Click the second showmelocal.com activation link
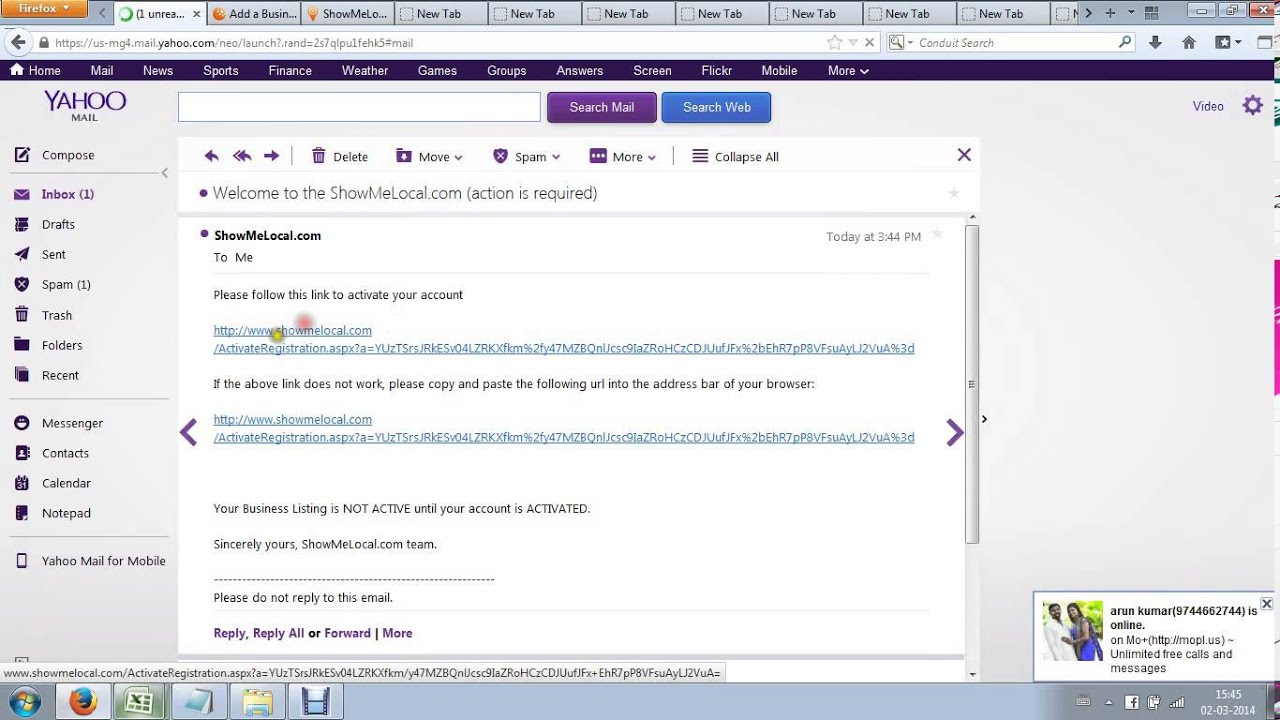This screenshot has height=720, width=1280. [563, 428]
